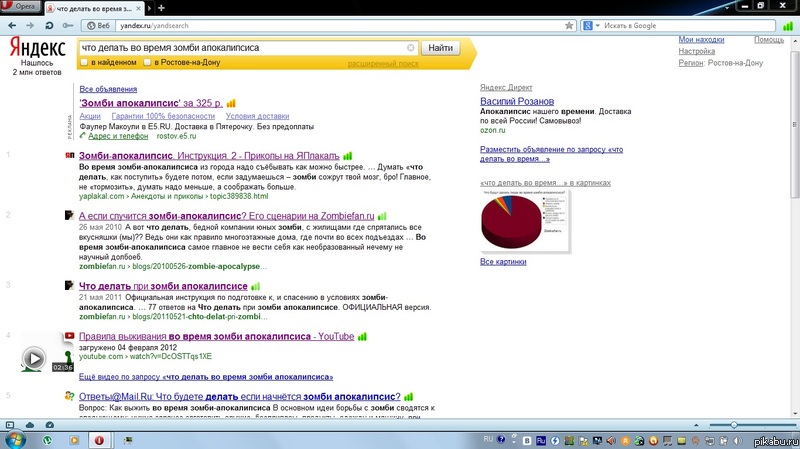Open the Помощь link
800x449 pixels.
click(x=769, y=39)
